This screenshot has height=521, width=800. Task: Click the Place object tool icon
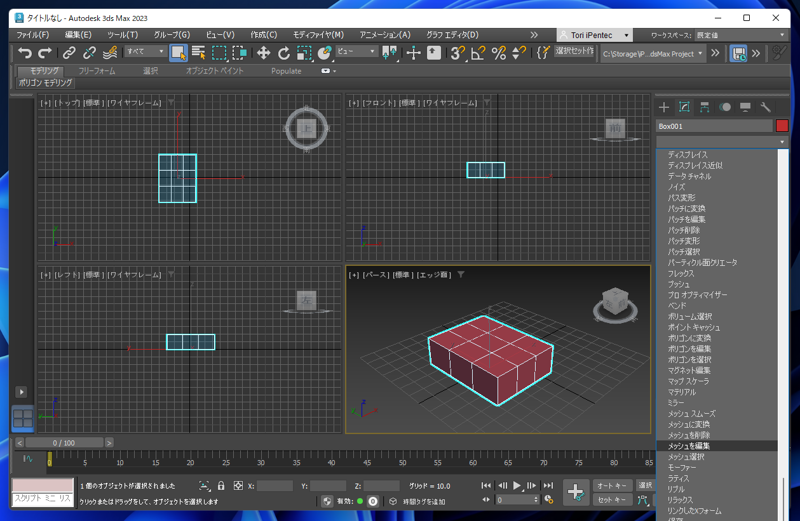pos(324,53)
